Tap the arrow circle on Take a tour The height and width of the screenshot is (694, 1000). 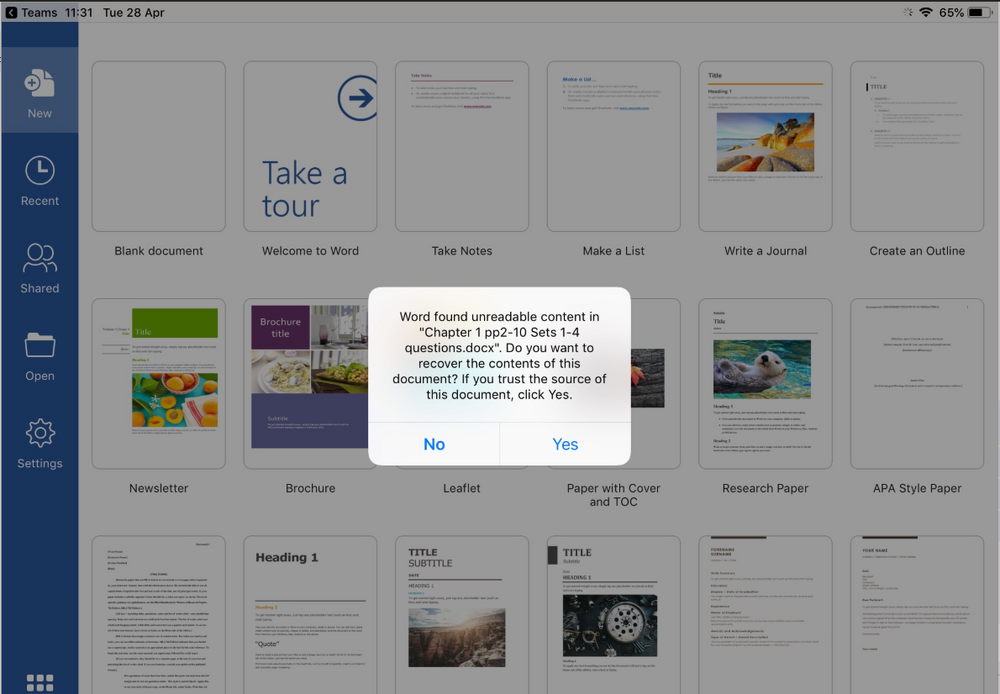pyautogui.click(x=358, y=98)
